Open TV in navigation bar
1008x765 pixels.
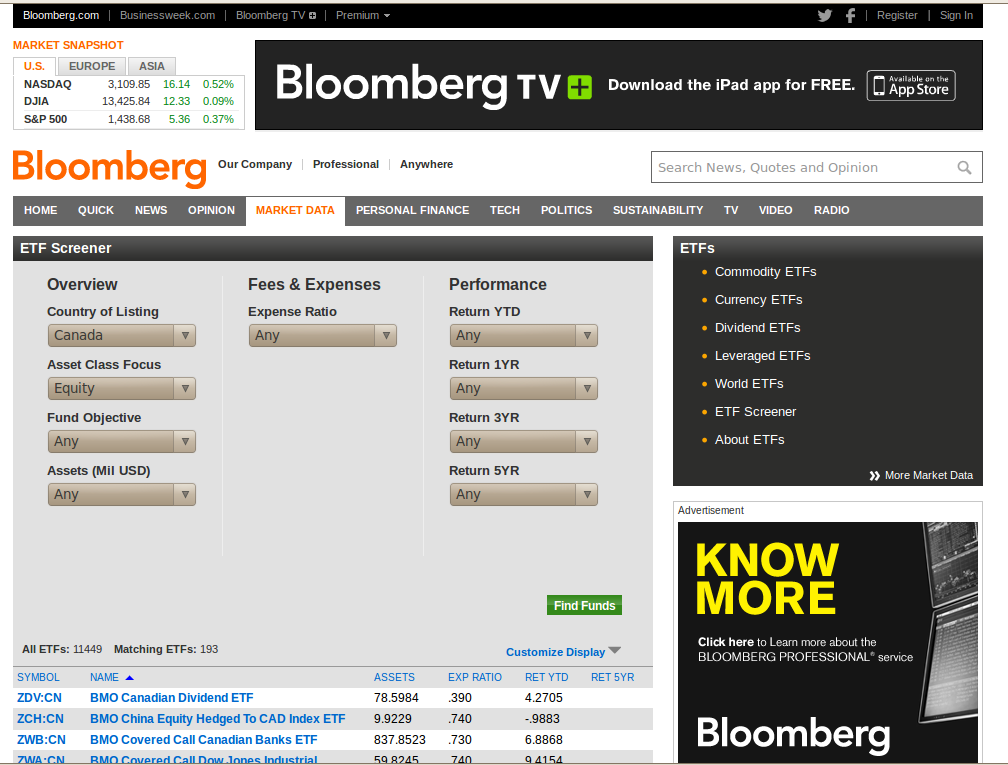point(731,210)
